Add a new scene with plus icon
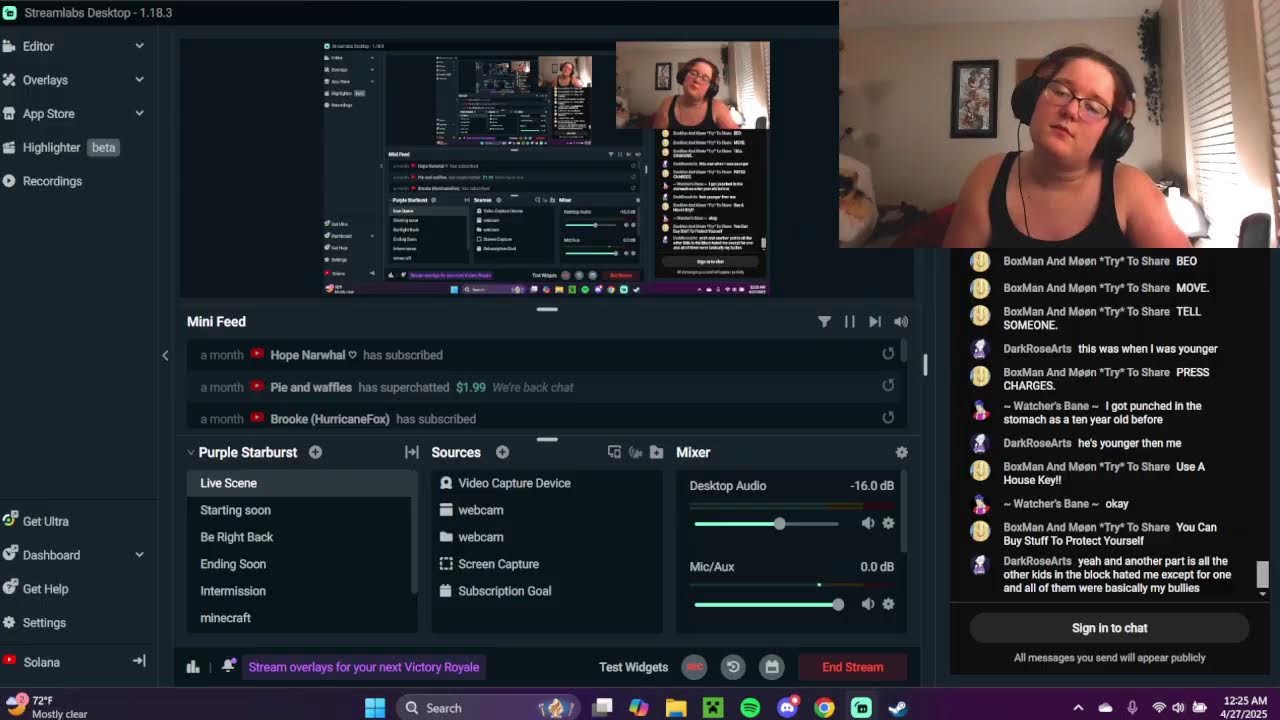This screenshot has height=720, width=1280. [x=315, y=452]
